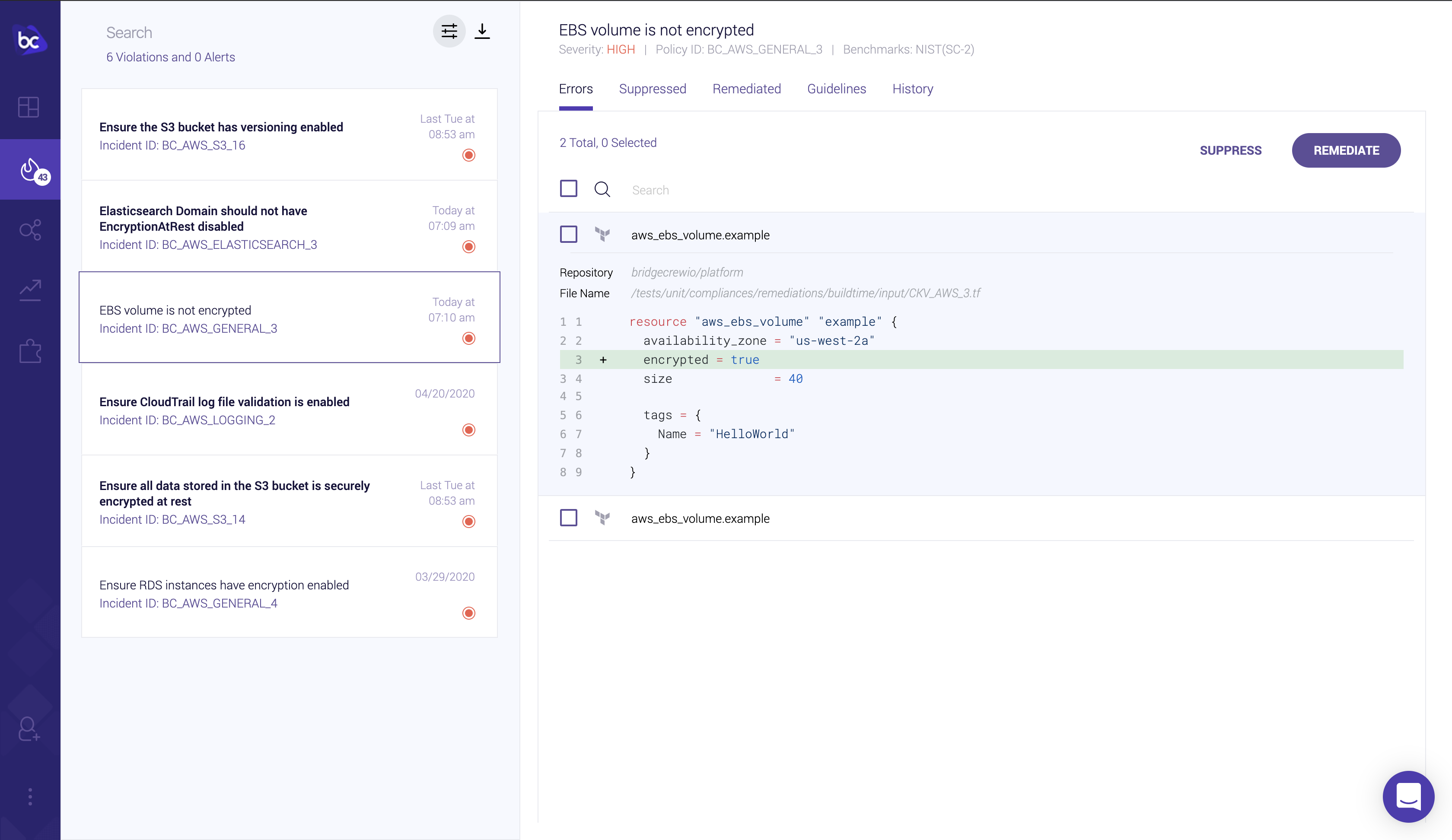
Task: Click red severity dot on RDS incident
Action: coord(469,613)
